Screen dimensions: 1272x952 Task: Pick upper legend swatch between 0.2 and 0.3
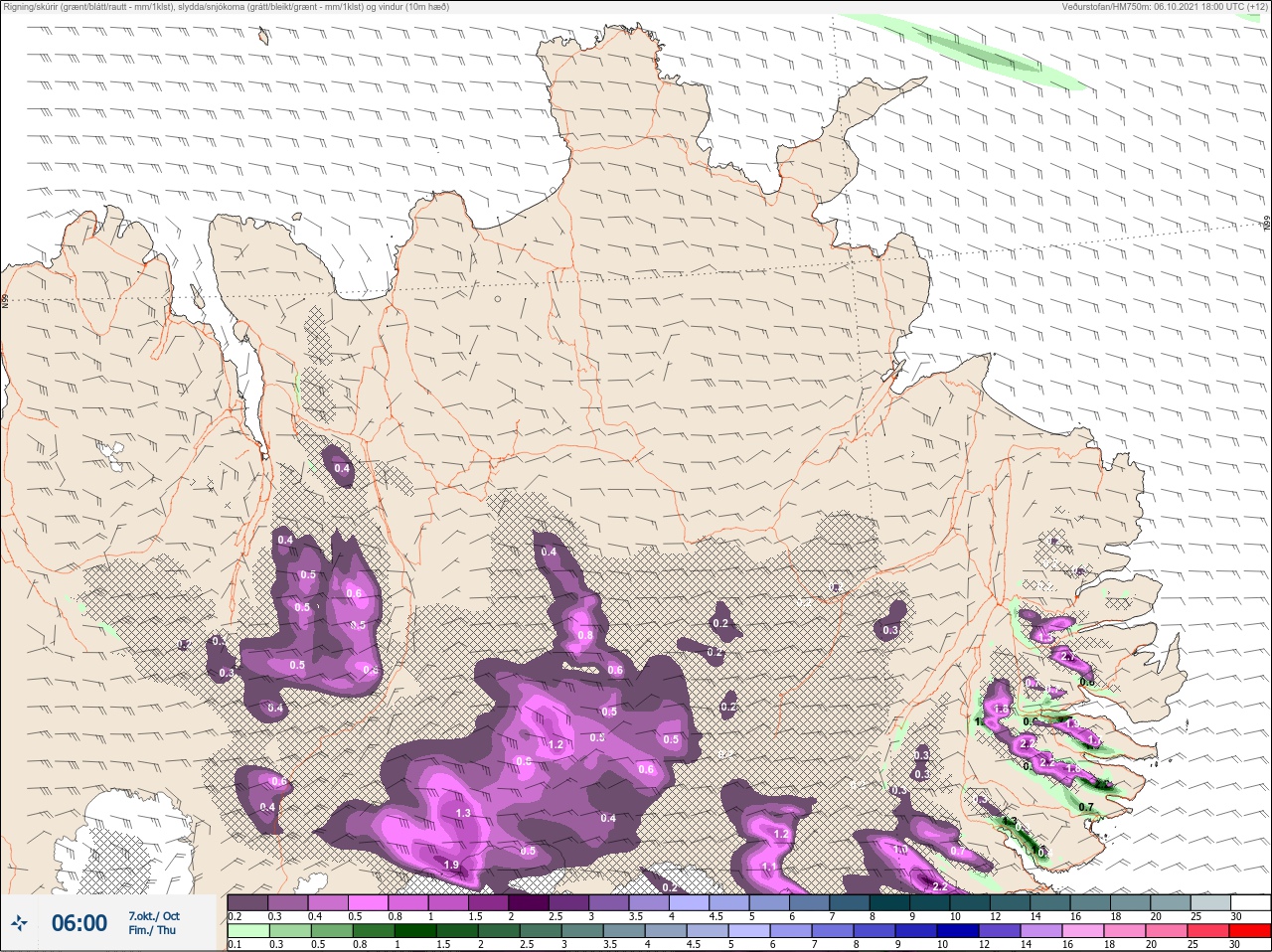247,902
